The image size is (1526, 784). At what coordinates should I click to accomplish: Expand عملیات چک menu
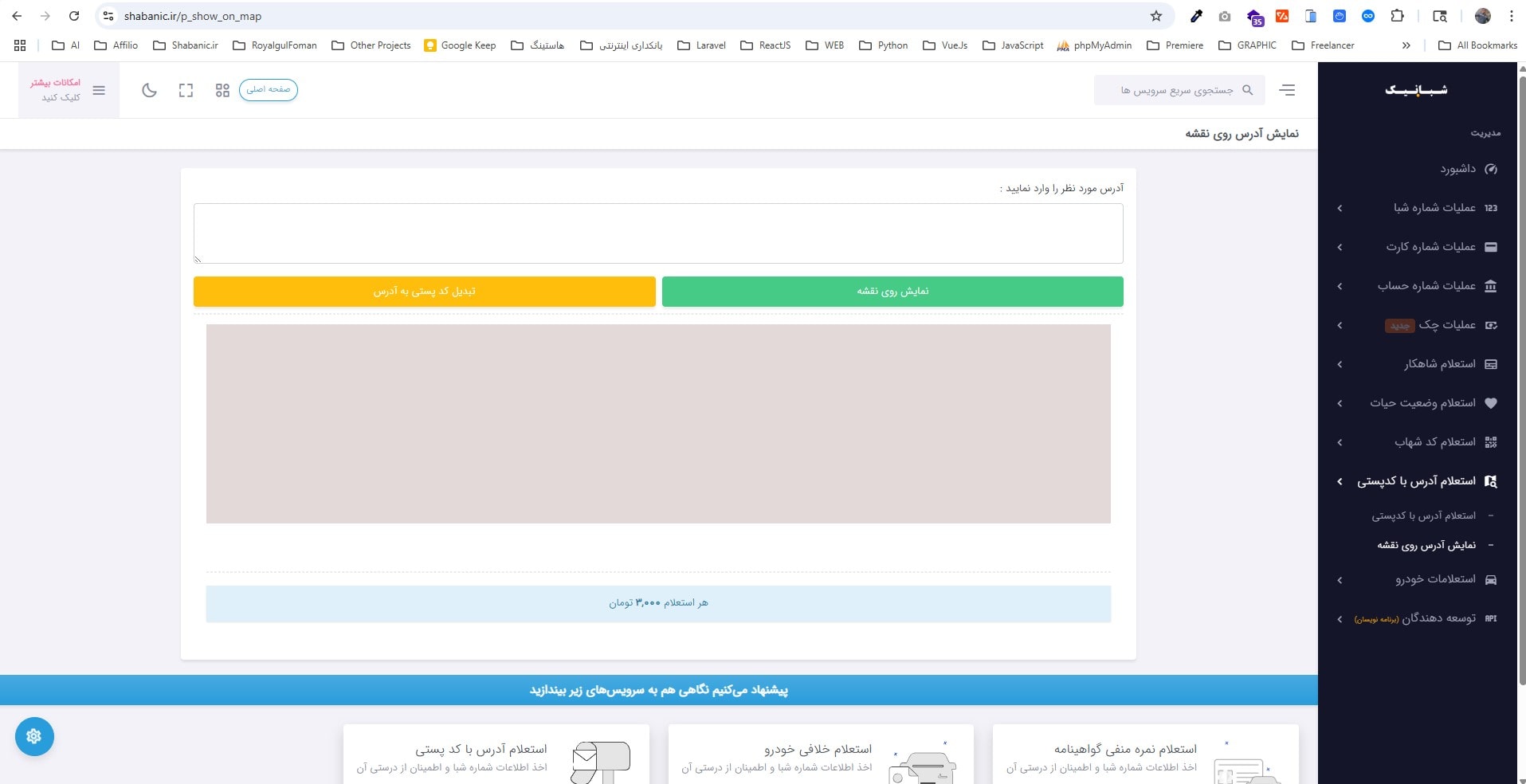pos(1418,325)
